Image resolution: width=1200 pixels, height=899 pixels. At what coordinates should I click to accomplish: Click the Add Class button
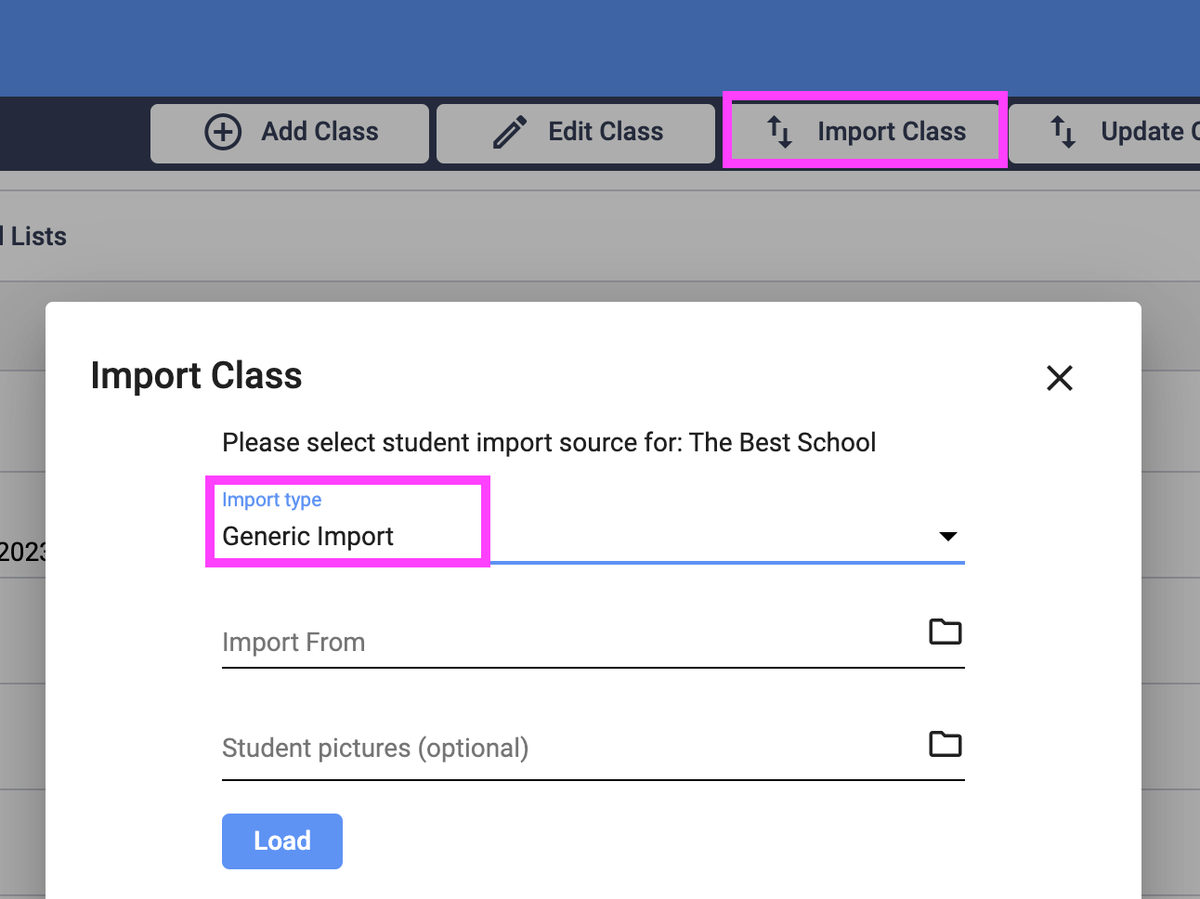coord(290,133)
